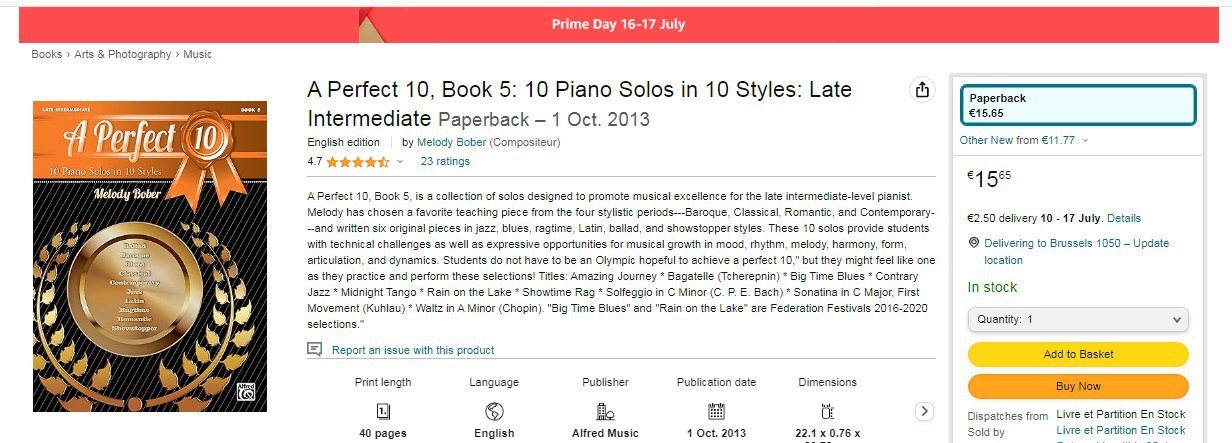Click the Publisher building icon
Image resolution: width=1232 pixels, height=443 pixels.
pos(605,411)
